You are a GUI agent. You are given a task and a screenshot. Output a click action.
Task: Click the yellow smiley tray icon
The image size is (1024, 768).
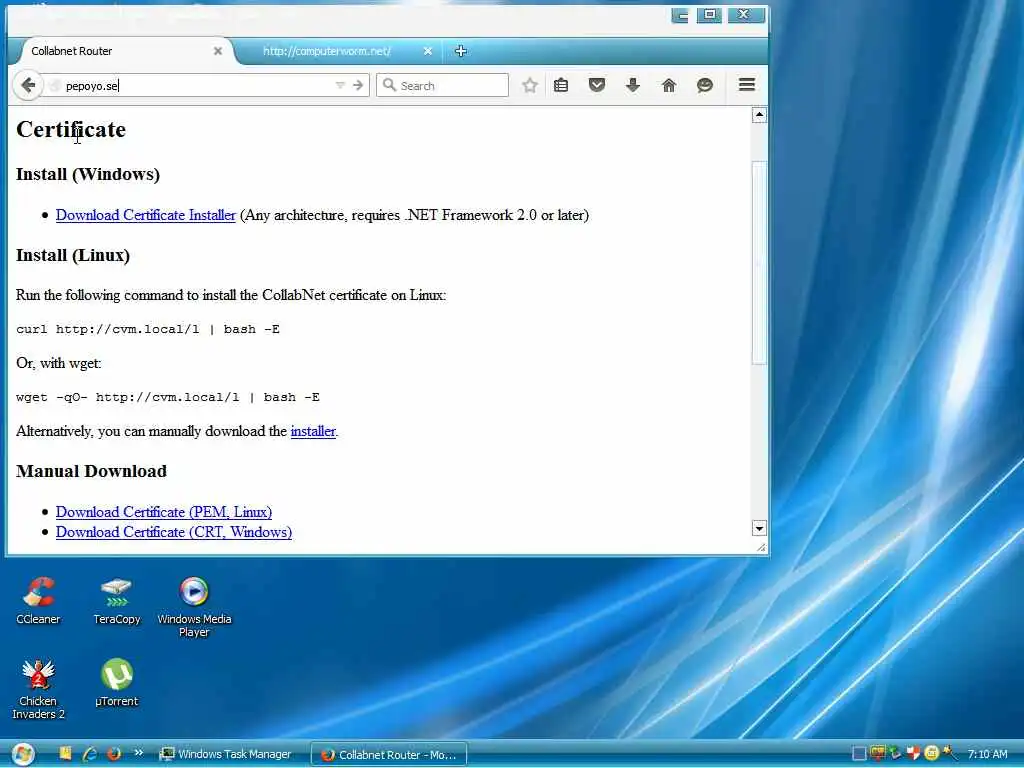[x=932, y=754]
